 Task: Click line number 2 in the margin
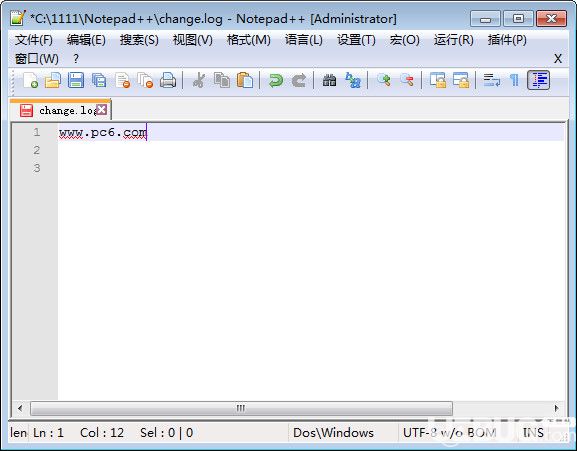(x=36, y=150)
